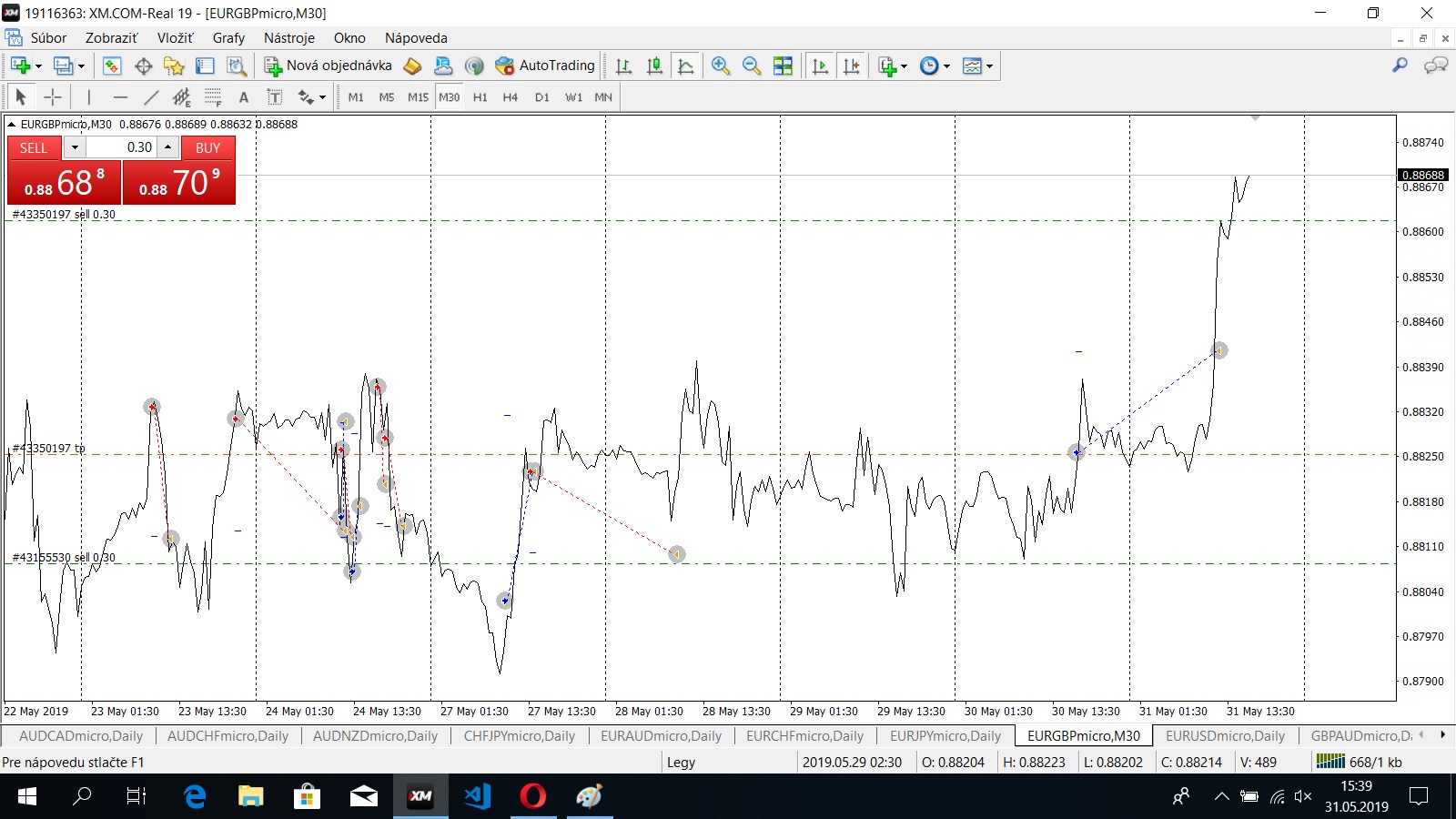Collapse the one-click trading panel triangle

[x=11, y=125]
